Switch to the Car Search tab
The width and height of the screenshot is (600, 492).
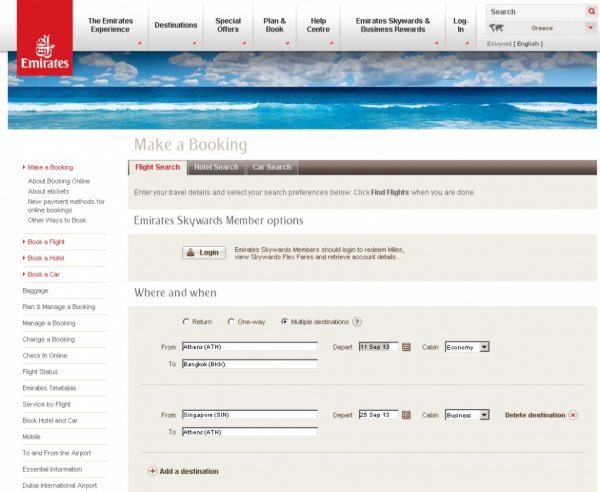(x=271, y=167)
